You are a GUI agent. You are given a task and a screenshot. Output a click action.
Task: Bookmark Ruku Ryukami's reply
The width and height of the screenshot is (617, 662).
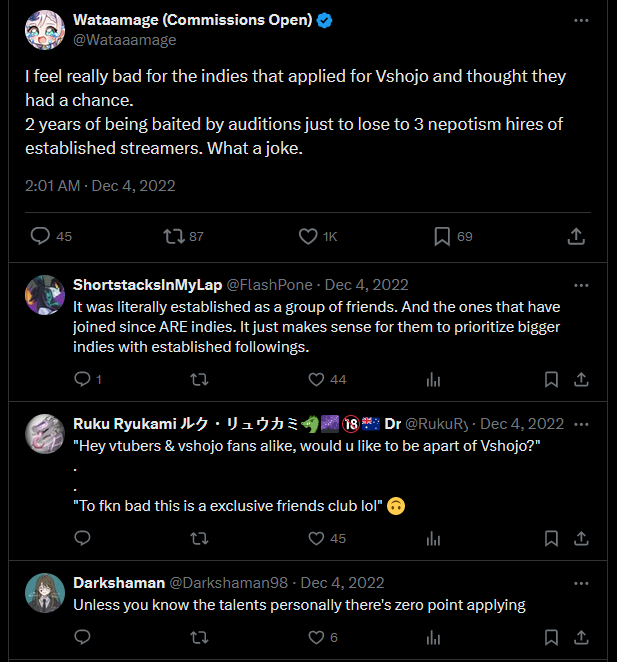551,538
